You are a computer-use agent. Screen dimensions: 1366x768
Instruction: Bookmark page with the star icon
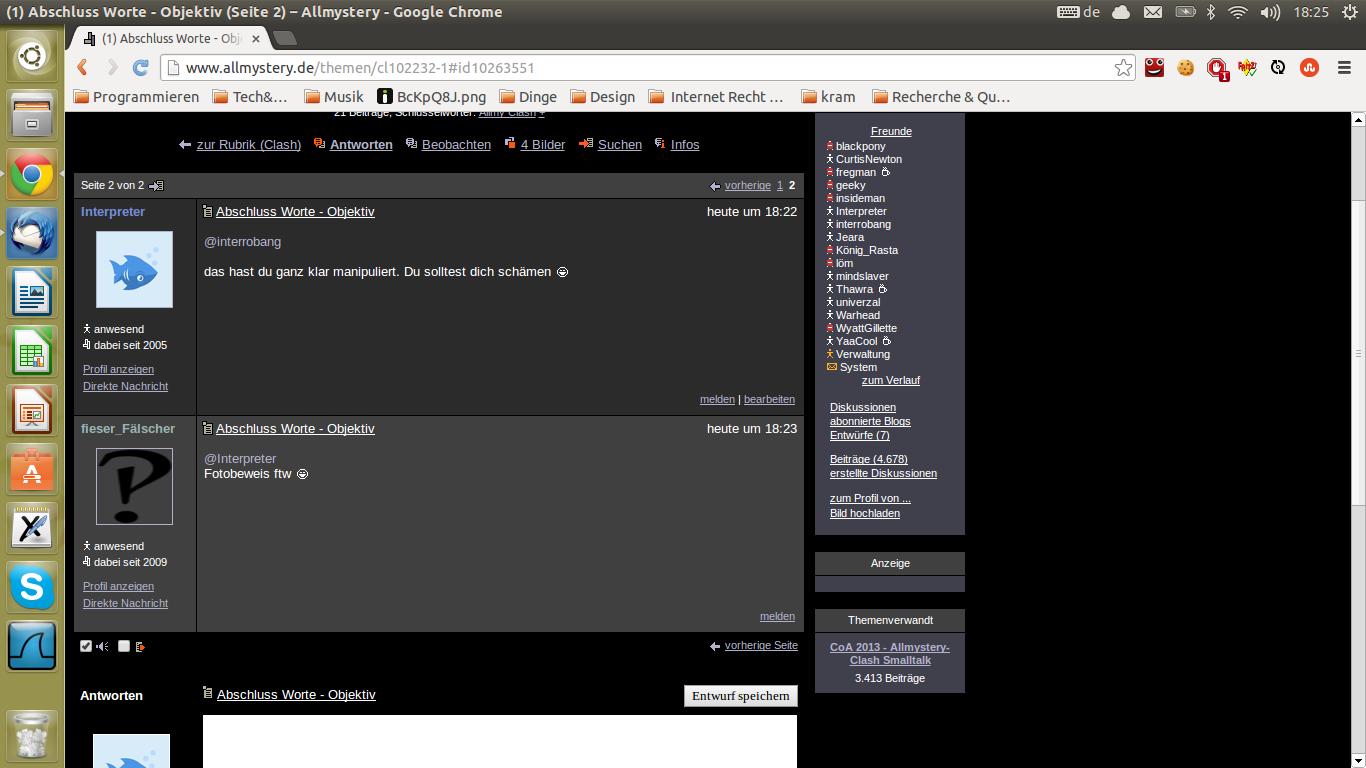[1123, 68]
